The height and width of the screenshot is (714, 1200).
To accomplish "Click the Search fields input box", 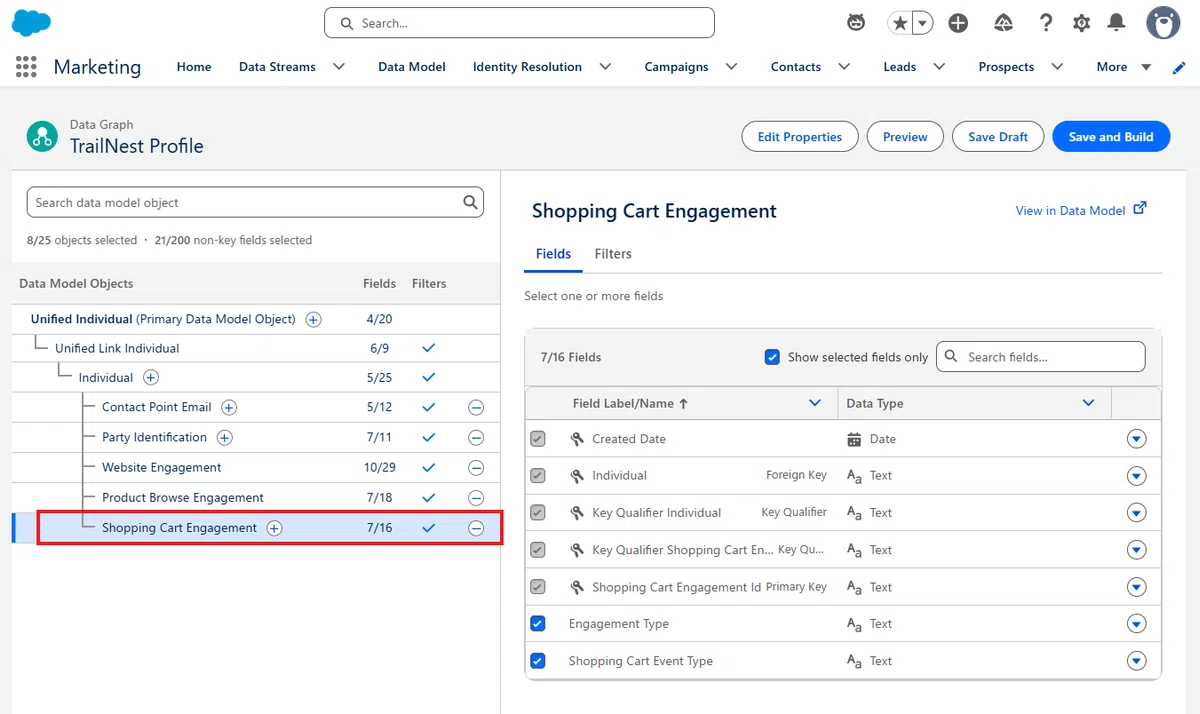I will 1041,357.
